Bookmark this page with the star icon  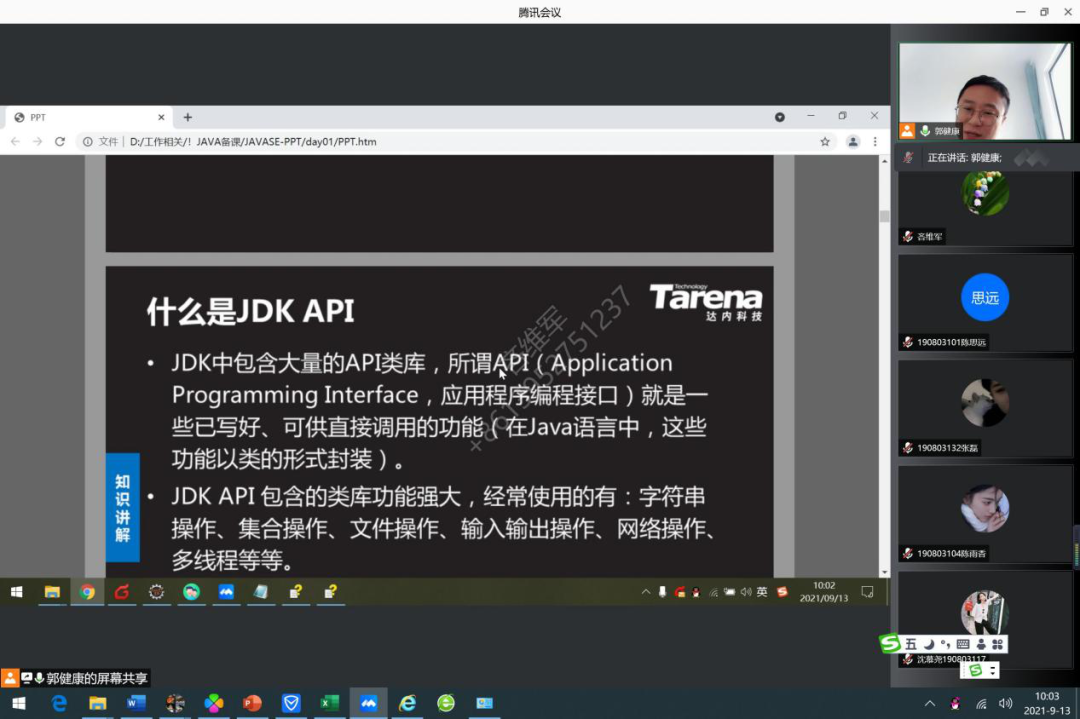825,142
